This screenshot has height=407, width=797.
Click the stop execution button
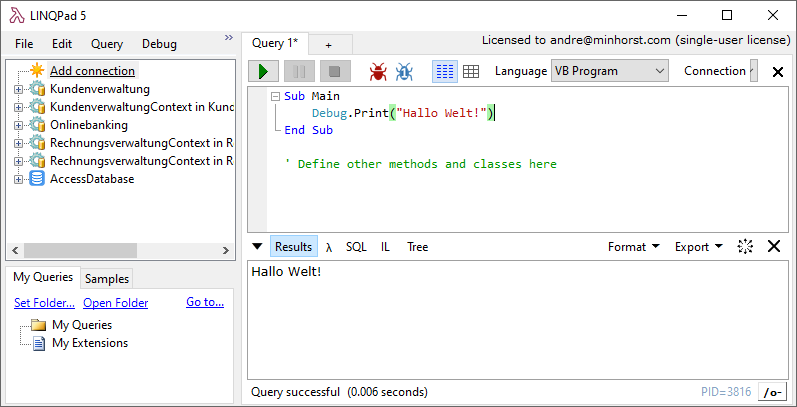335,71
